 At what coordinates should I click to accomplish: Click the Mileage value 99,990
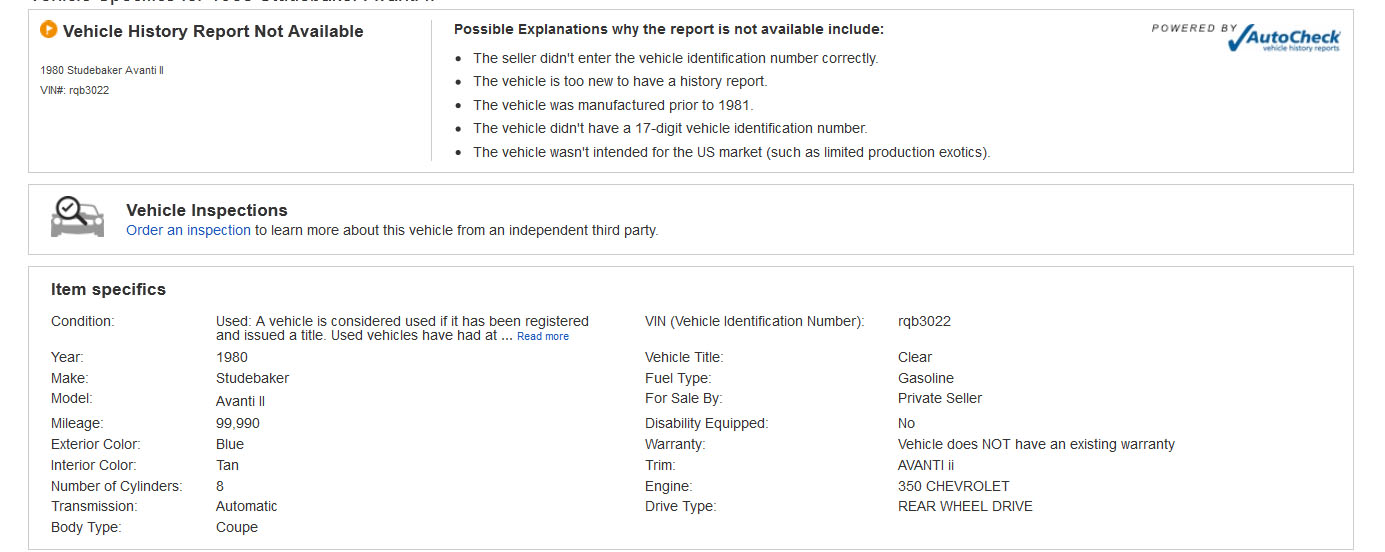[x=238, y=423]
